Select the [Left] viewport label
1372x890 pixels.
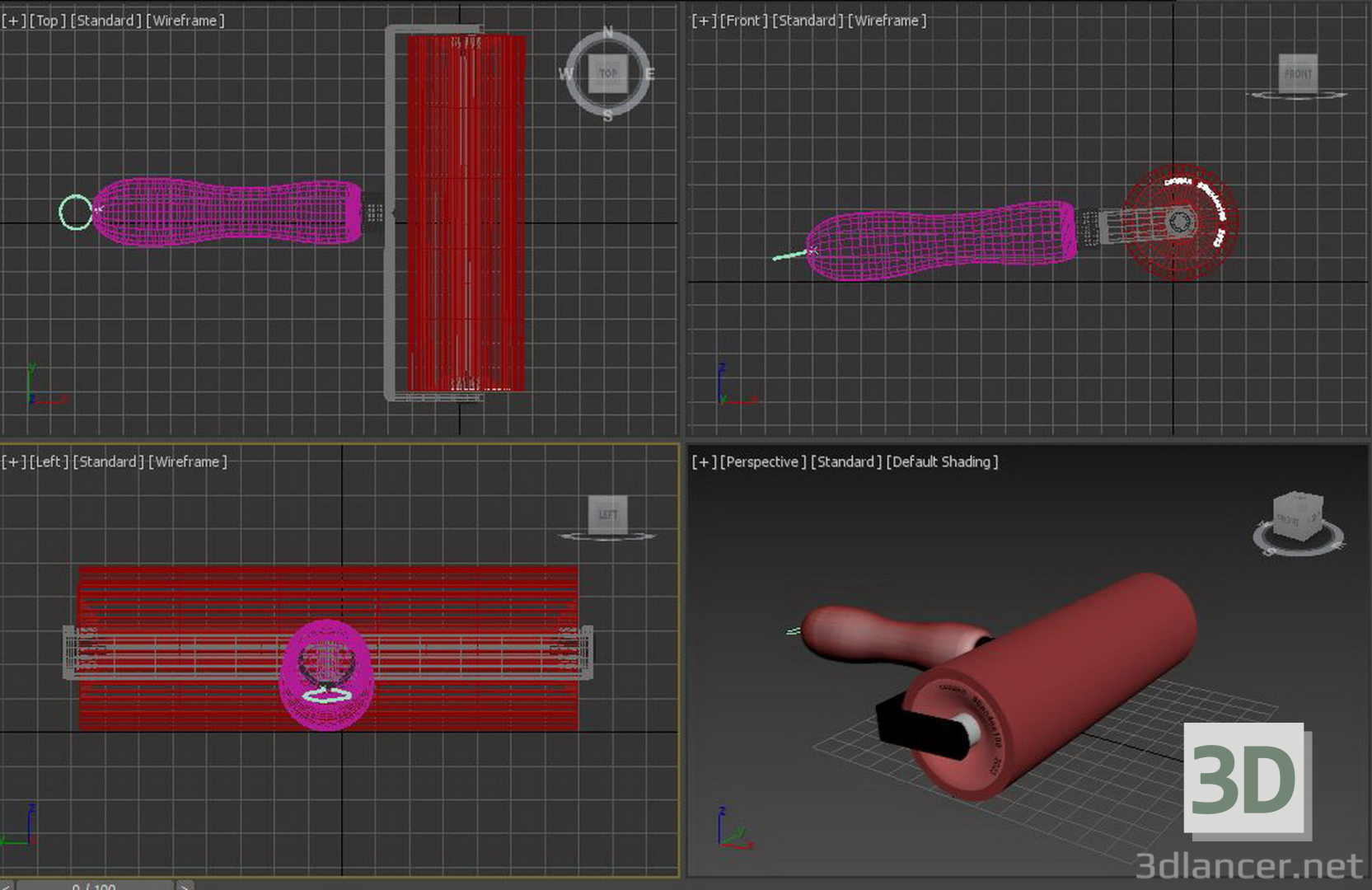pos(48,461)
